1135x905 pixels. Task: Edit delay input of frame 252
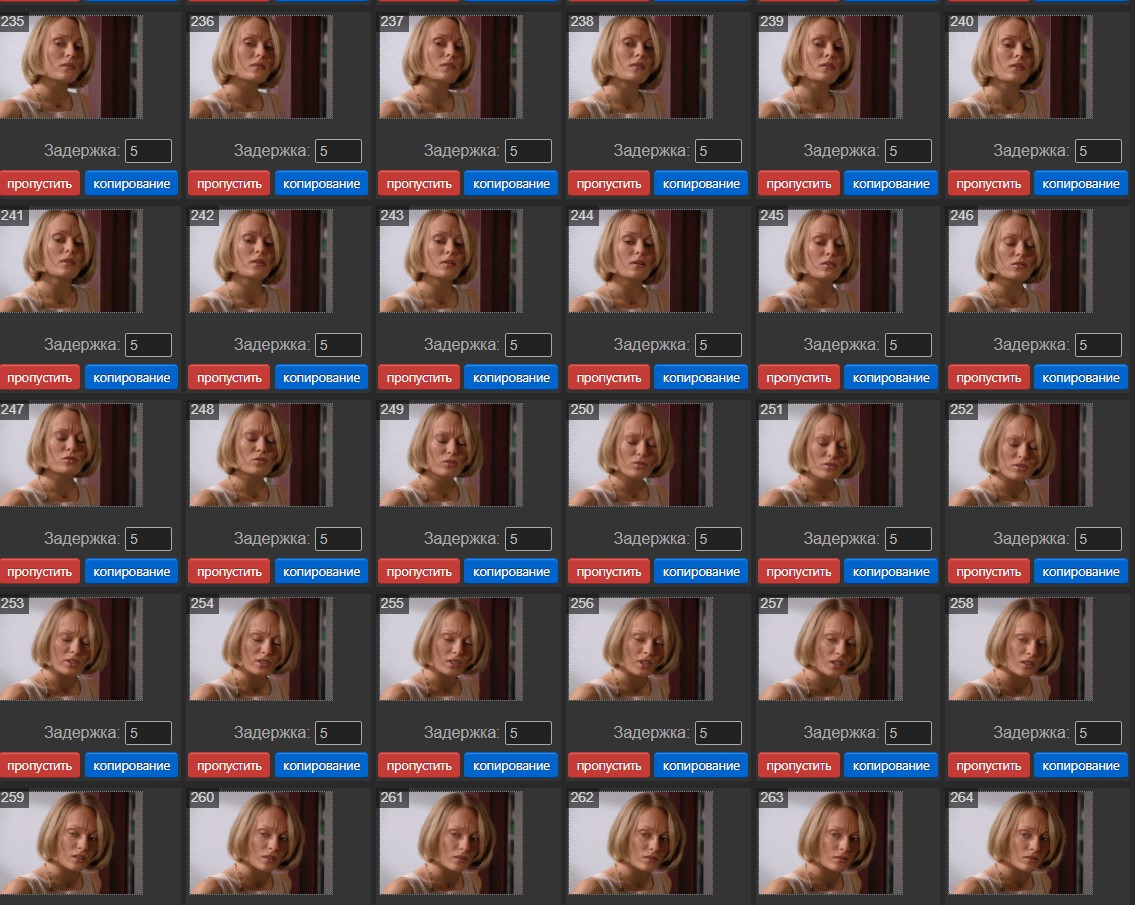click(1097, 539)
